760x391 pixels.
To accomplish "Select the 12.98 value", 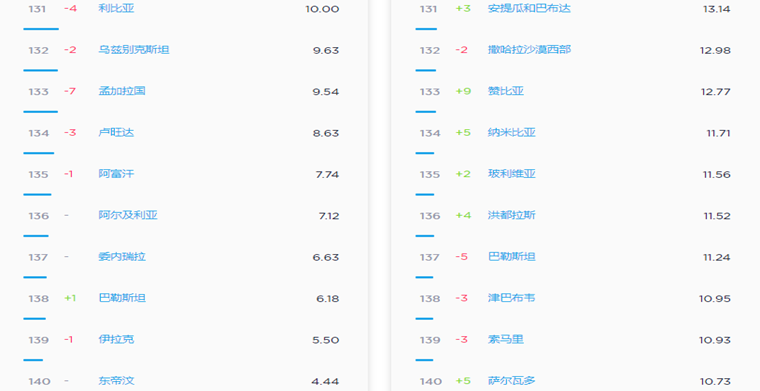I will 715,50.
